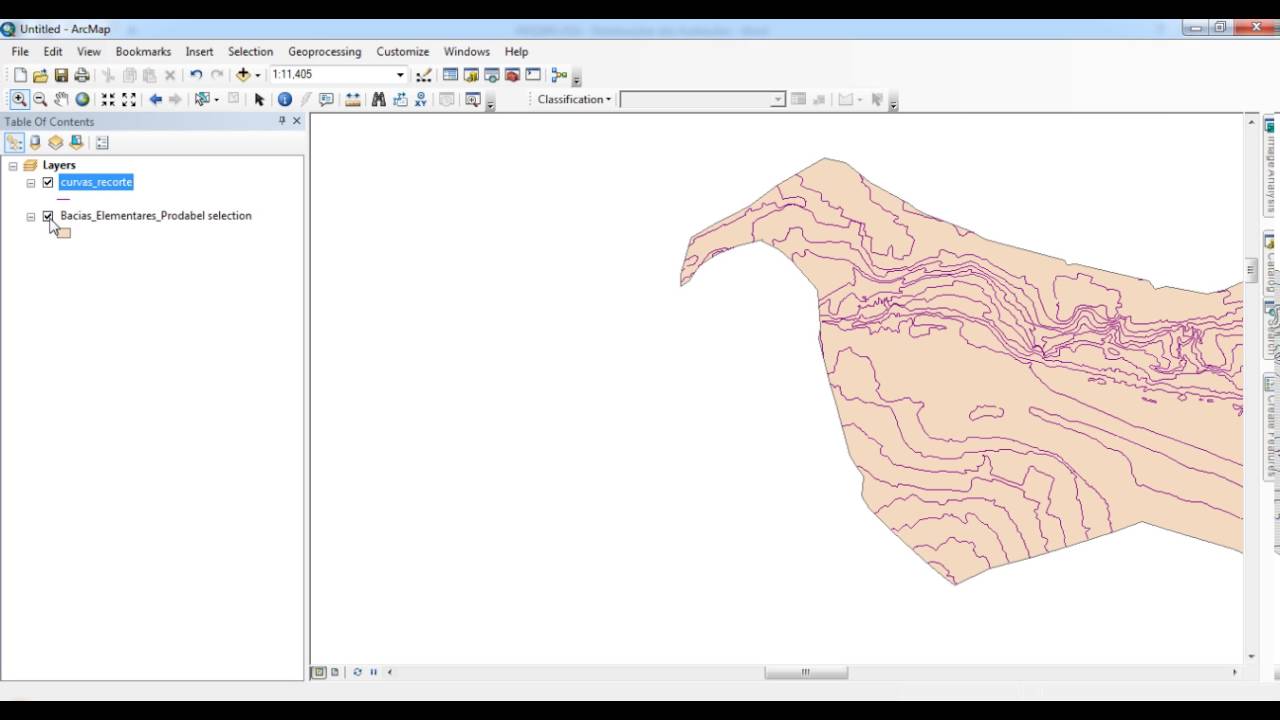Switch to Data View
This screenshot has height=720, width=1280.
[319, 672]
